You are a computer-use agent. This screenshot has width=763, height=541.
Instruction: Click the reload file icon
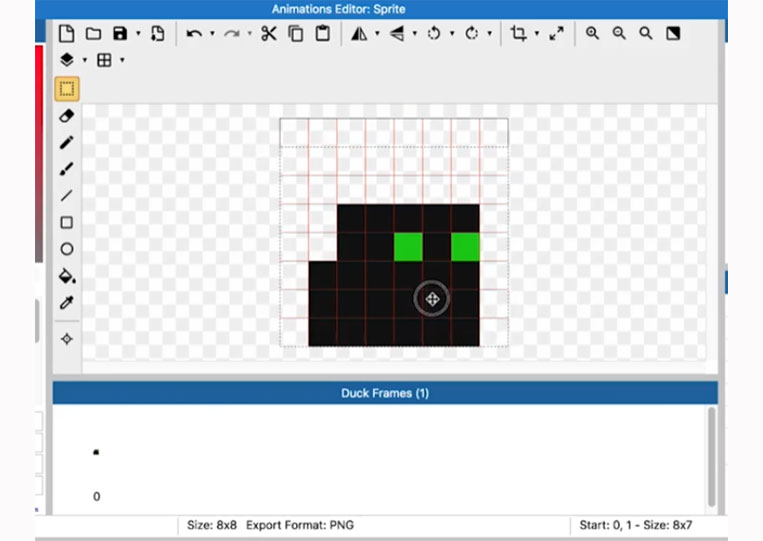[157, 34]
